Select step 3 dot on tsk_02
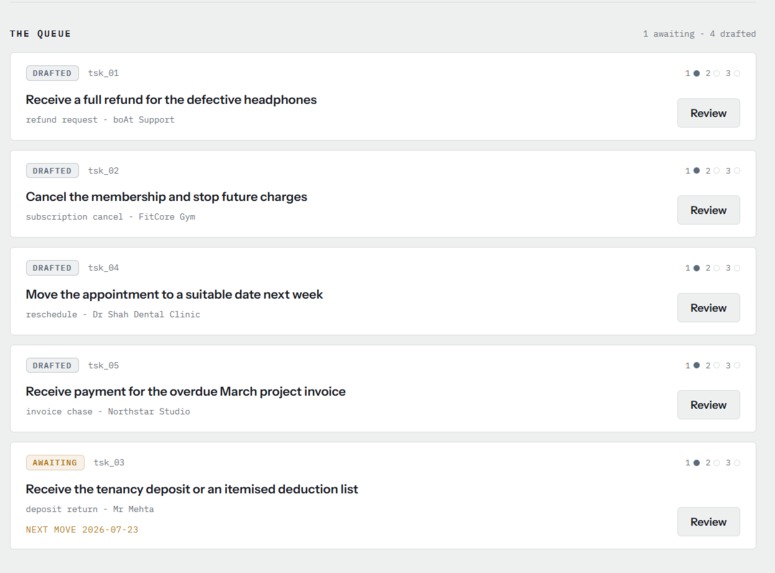Viewport: 775px width, 573px height. (x=737, y=171)
